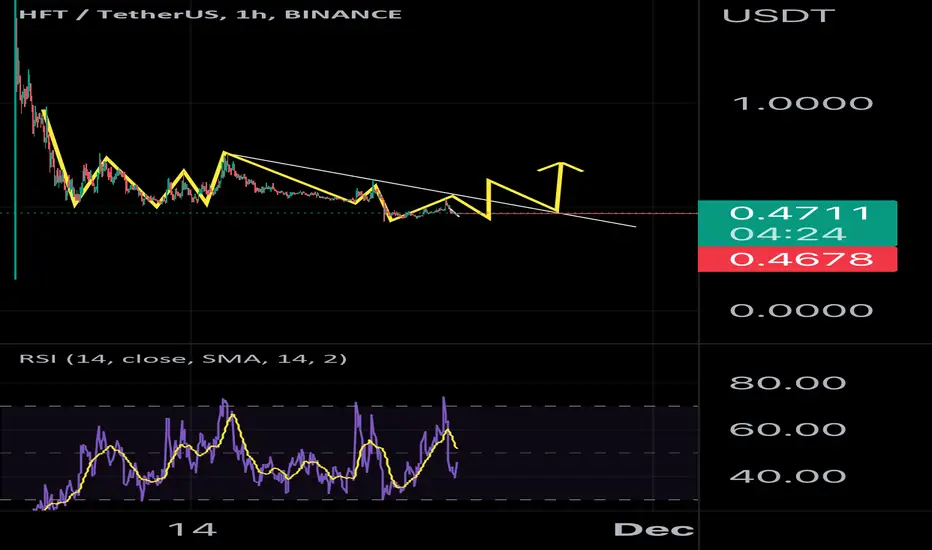
Task: Click the HFT / TetherUS chart title
Action: pyautogui.click(x=210, y=14)
